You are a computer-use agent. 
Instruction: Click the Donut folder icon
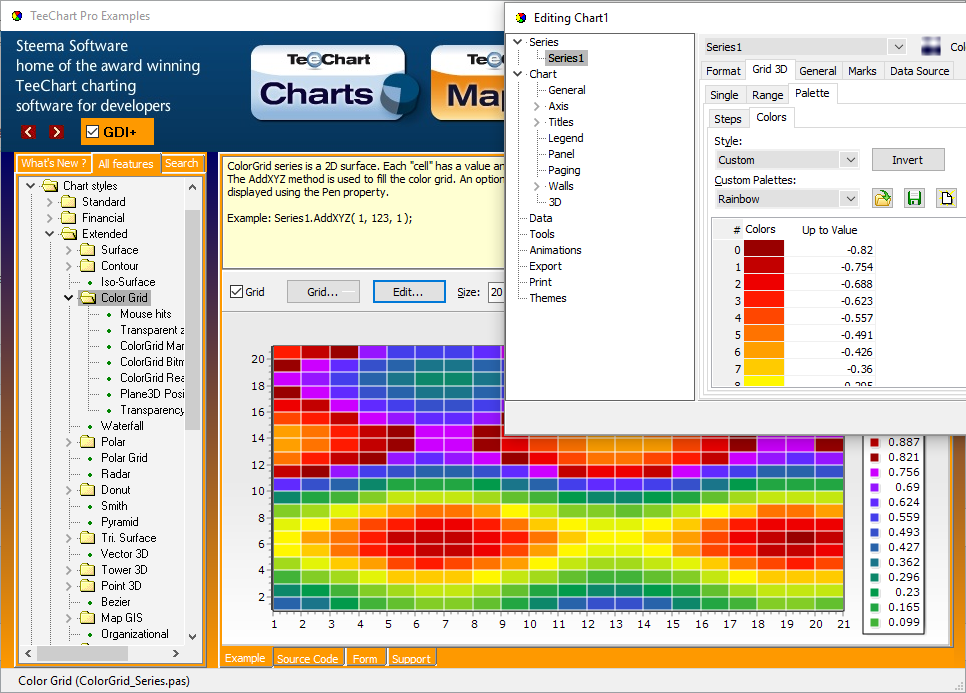coord(87,490)
